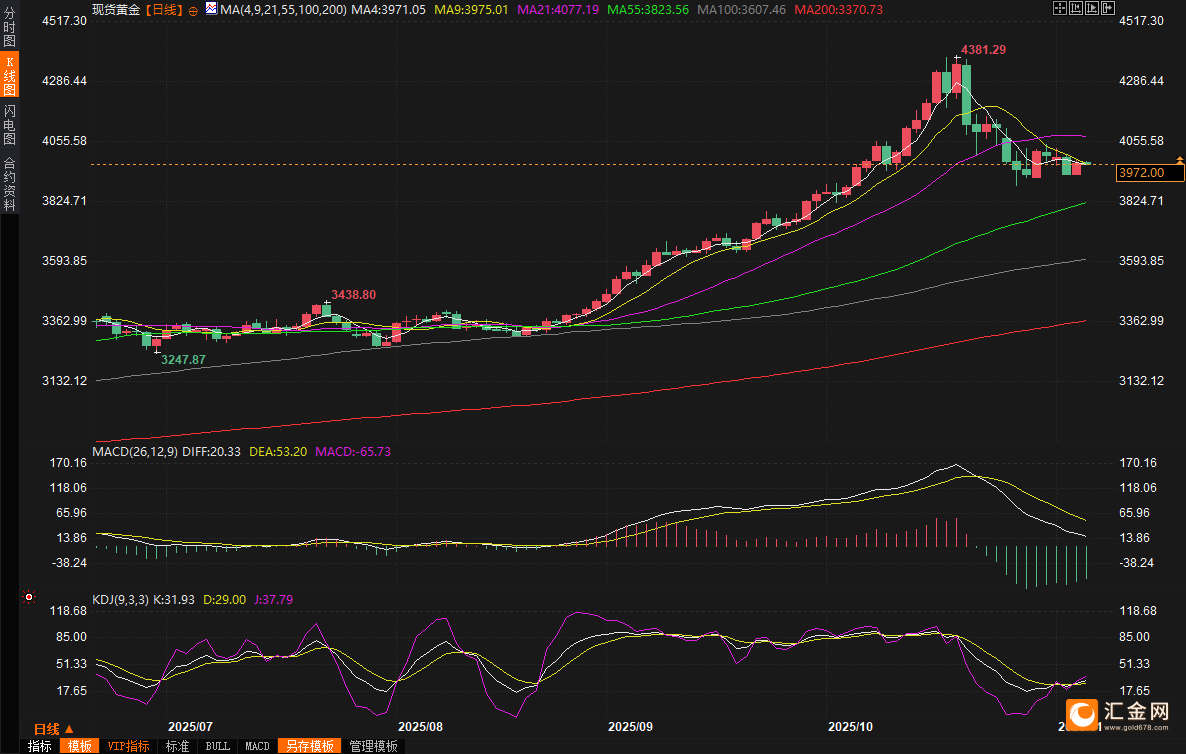Viewport: 1186px width, 754px height.
Task: Click the current price tag 3972.00
Action: pyautogui.click(x=1150, y=173)
